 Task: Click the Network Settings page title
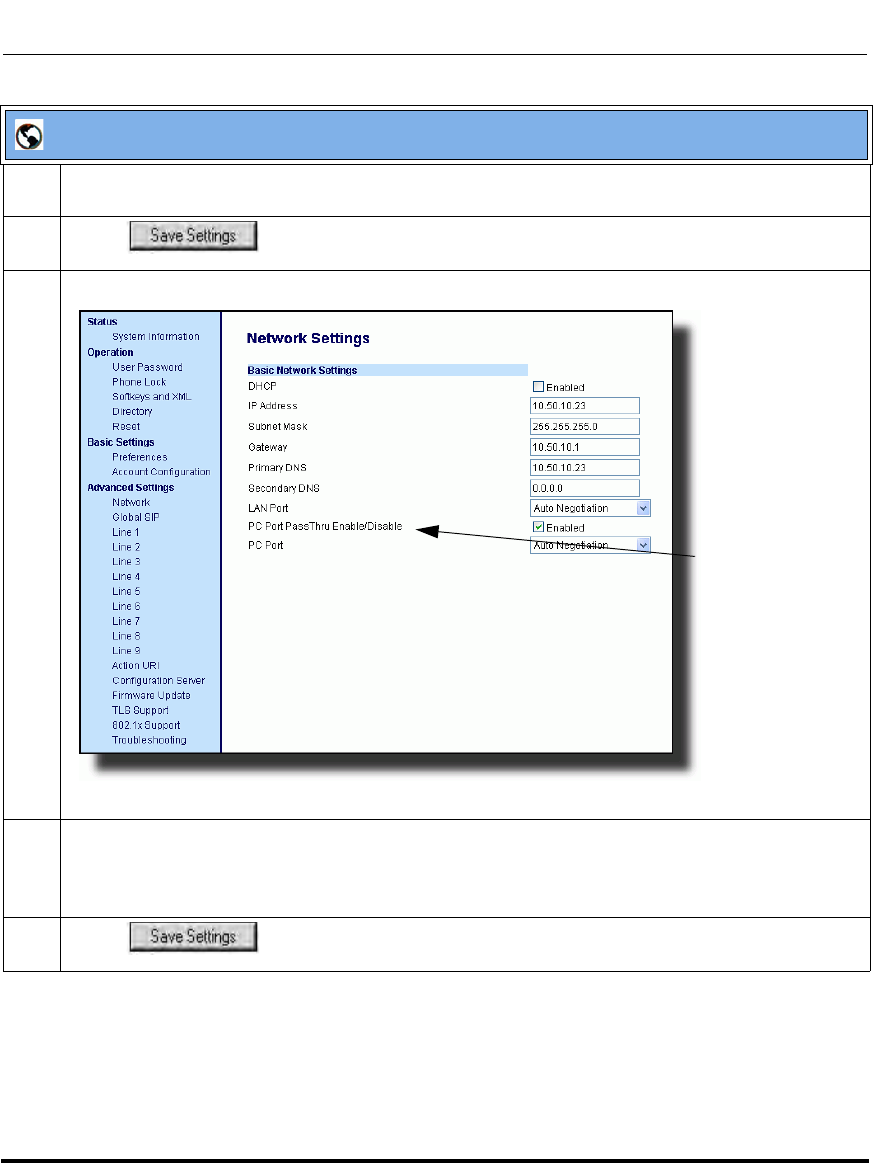pyautogui.click(x=308, y=338)
